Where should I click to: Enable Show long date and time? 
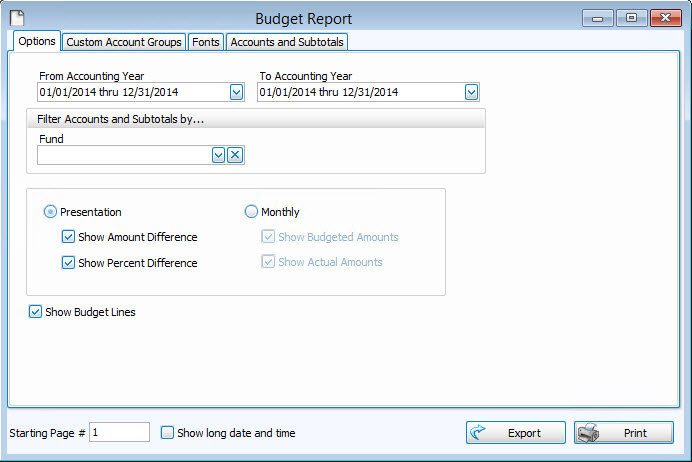[167, 433]
